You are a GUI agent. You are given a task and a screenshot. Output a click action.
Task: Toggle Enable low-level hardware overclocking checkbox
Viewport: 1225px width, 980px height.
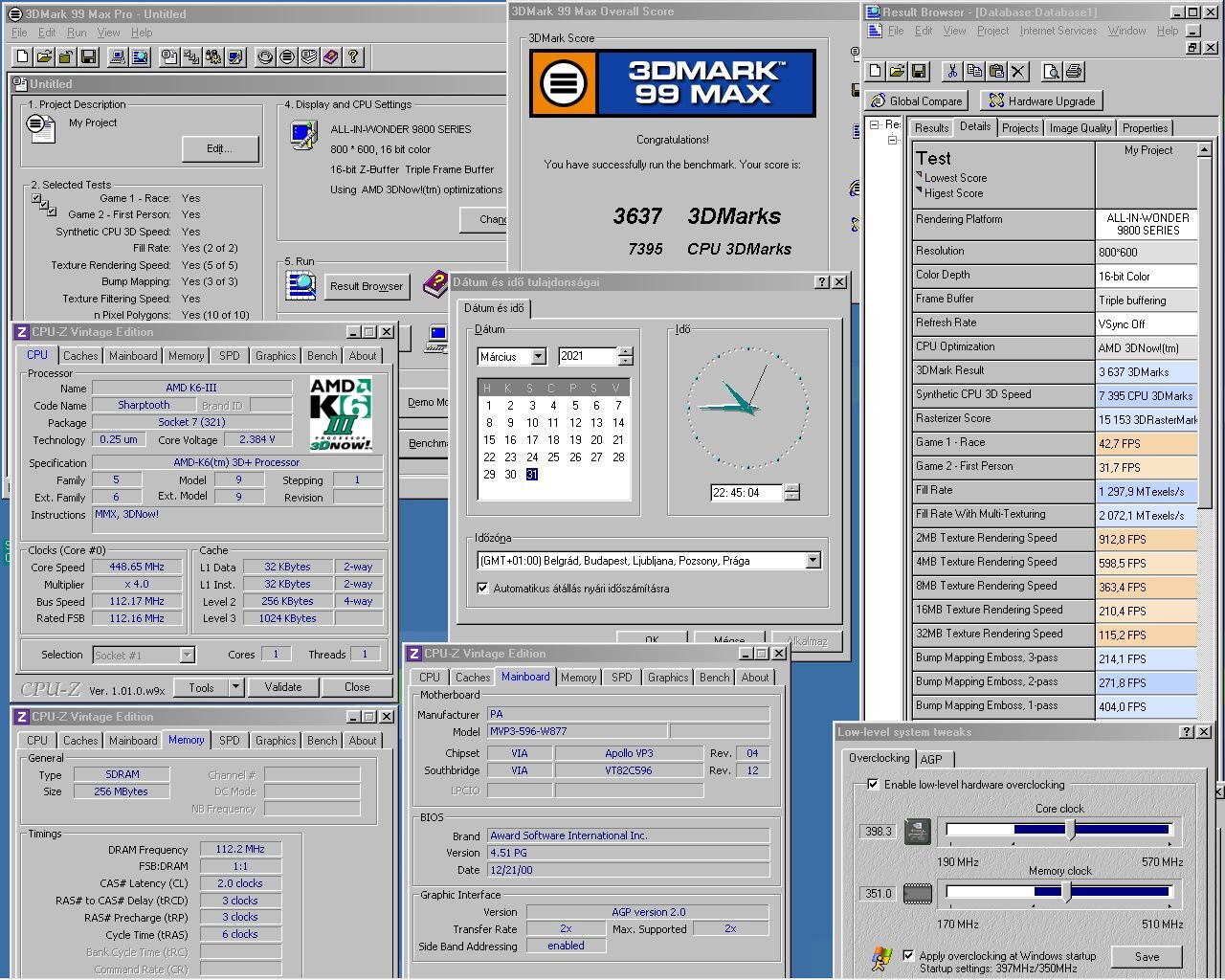873,784
